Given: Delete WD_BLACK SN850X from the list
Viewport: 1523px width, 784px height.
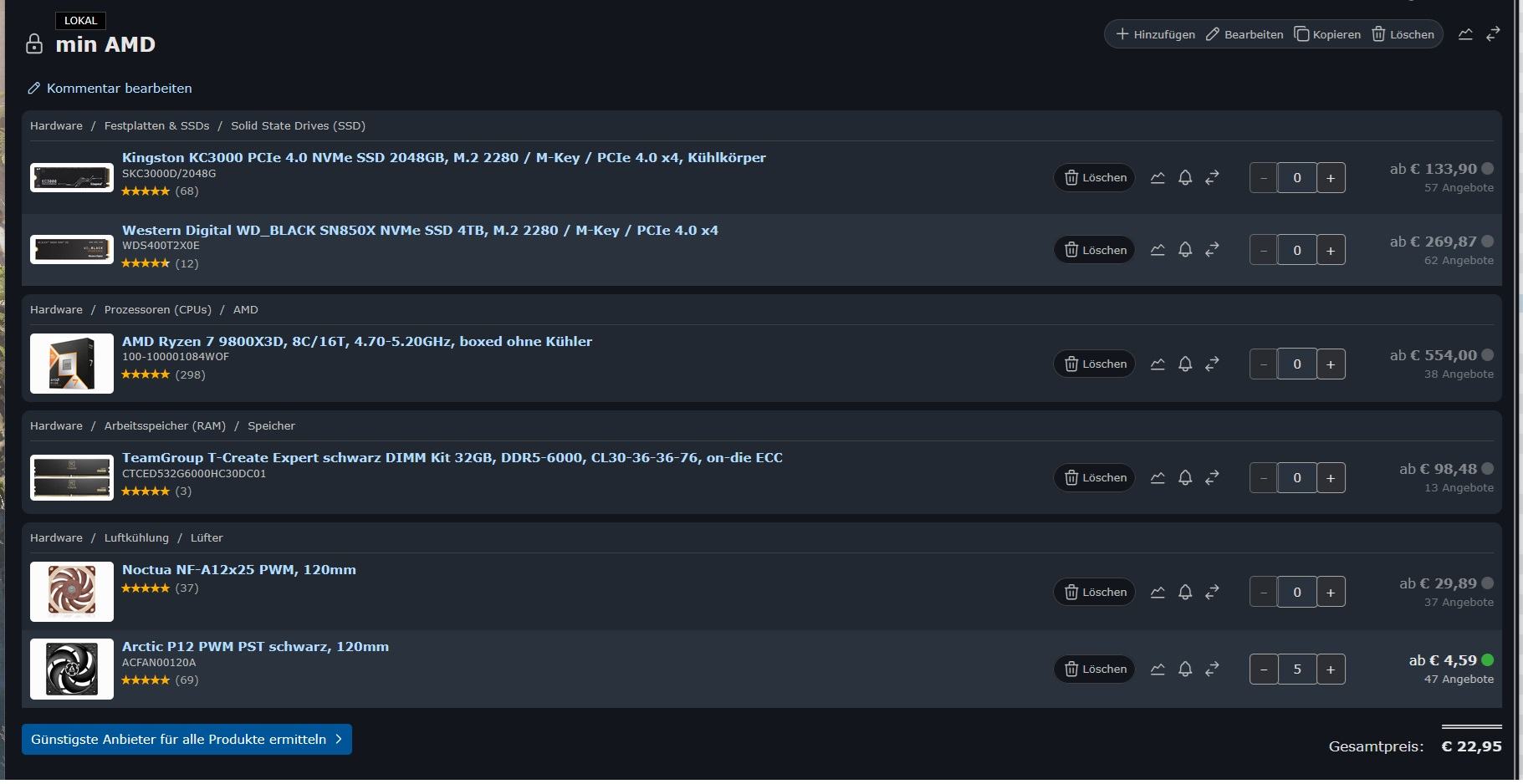Looking at the screenshot, I should click(1094, 250).
